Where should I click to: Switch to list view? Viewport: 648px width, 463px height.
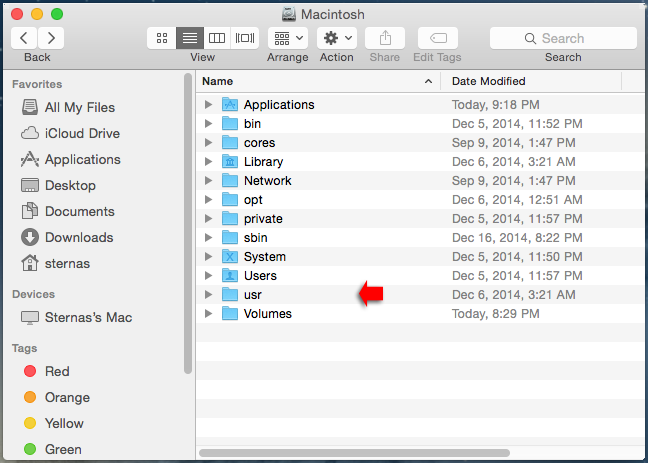pyautogui.click(x=190, y=38)
